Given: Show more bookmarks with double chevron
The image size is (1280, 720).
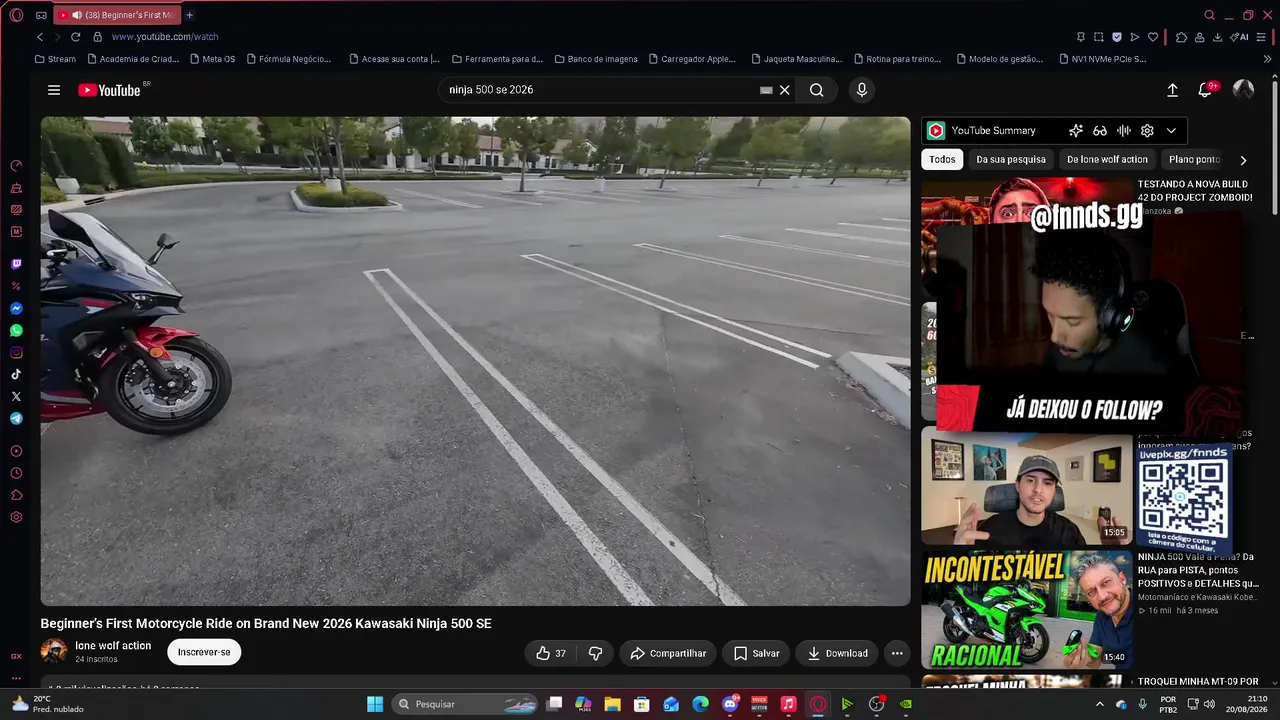Looking at the screenshot, I should click(x=1268, y=59).
